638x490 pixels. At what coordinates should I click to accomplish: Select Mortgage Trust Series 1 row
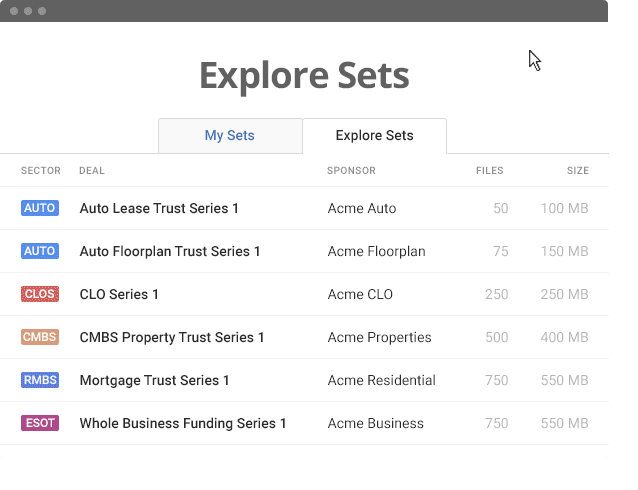[154, 381]
